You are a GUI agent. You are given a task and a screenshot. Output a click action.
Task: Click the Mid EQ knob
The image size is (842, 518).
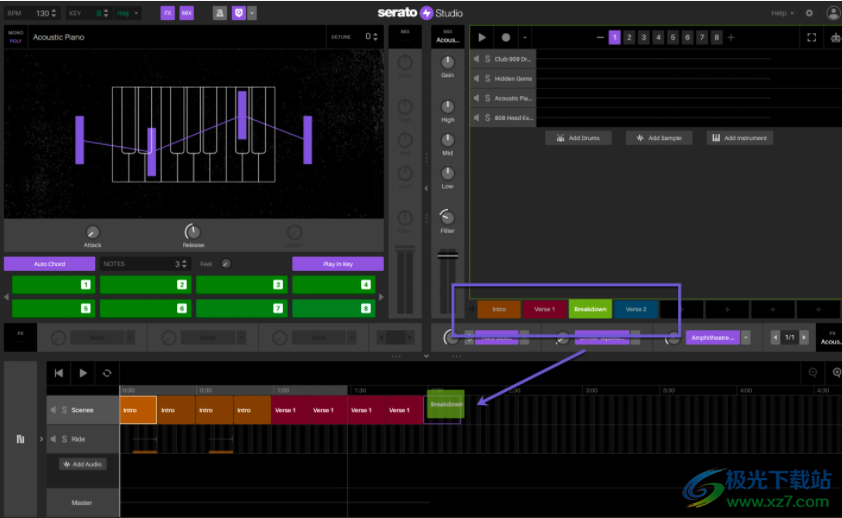pos(447,140)
